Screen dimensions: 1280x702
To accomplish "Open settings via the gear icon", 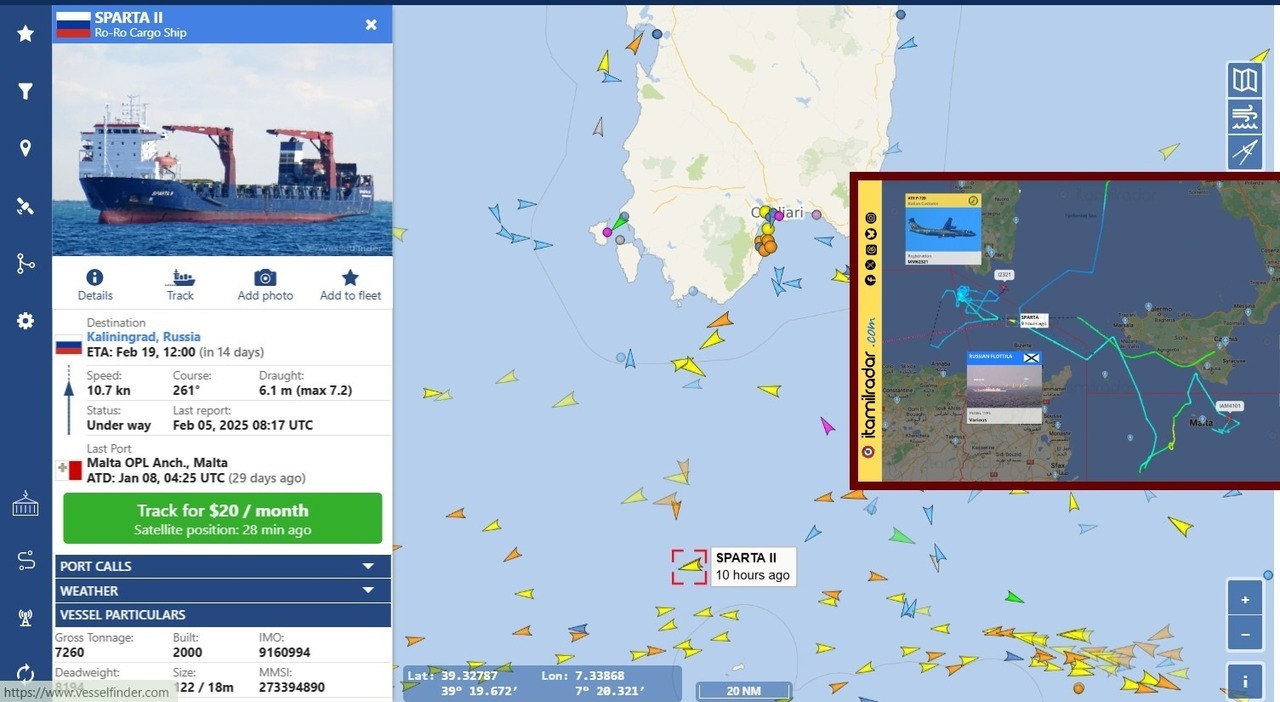I will [x=25, y=320].
